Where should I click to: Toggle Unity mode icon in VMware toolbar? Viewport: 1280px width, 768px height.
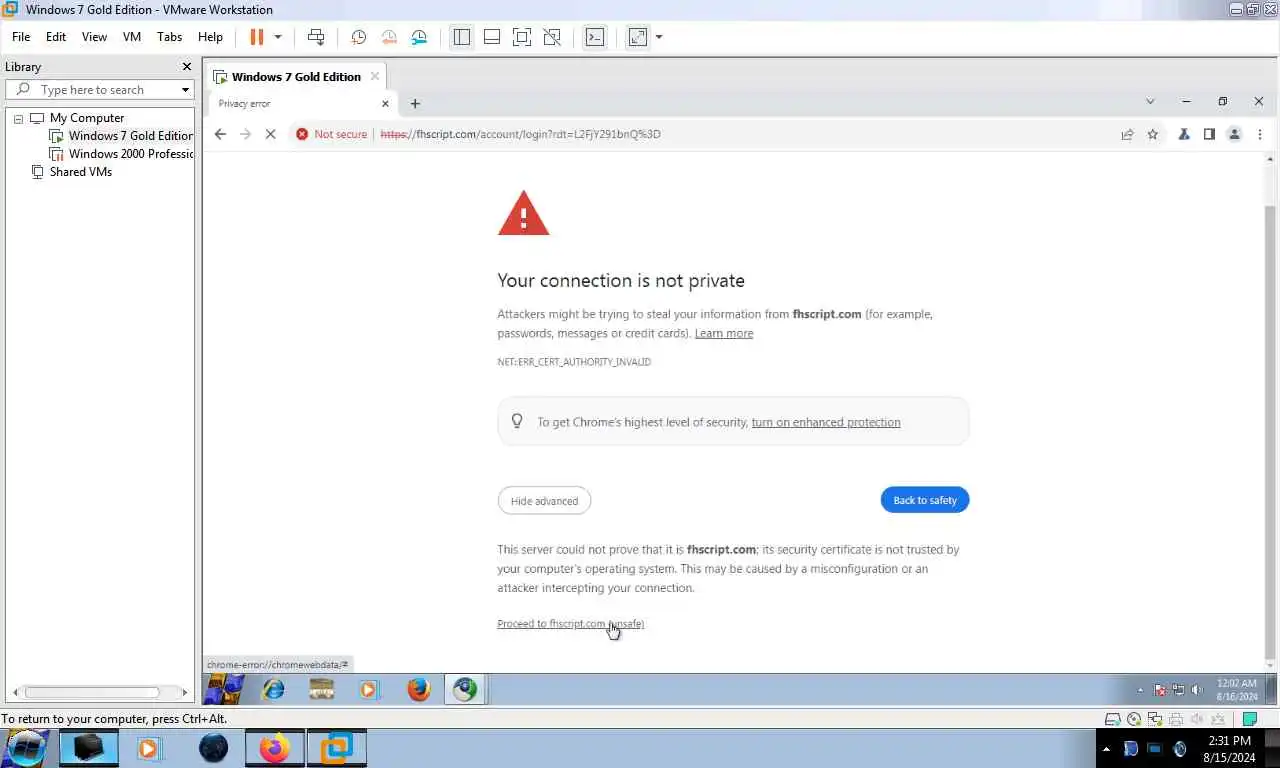coord(552,37)
